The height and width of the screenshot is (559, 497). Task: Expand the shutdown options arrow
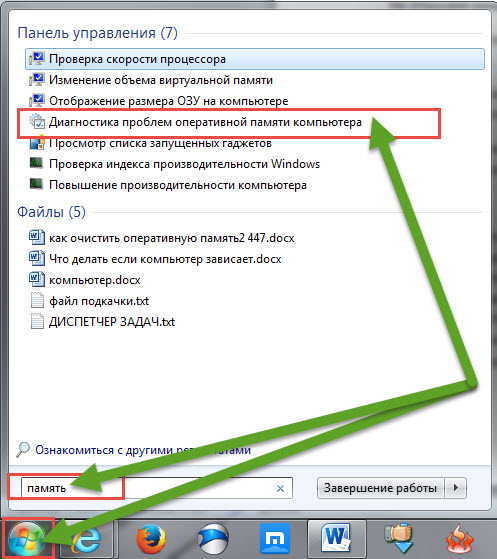pyautogui.click(x=456, y=488)
